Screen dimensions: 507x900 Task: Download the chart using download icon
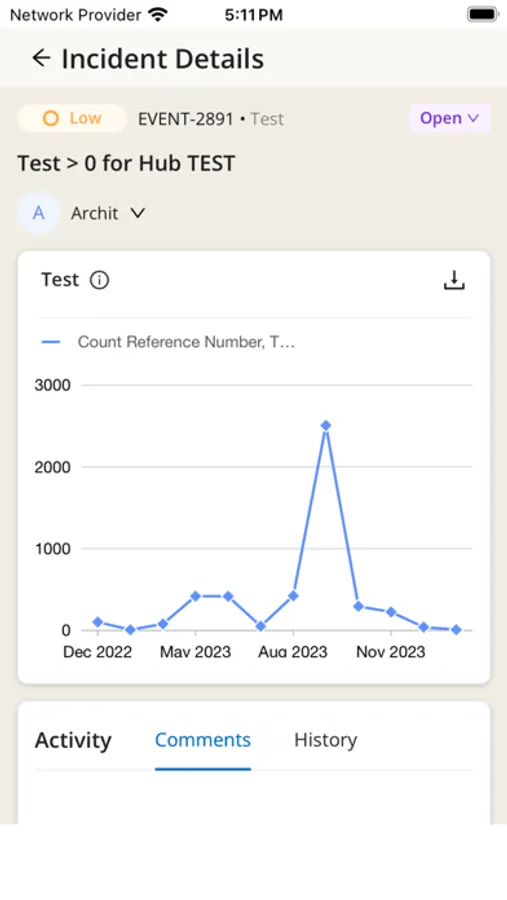[x=454, y=280]
